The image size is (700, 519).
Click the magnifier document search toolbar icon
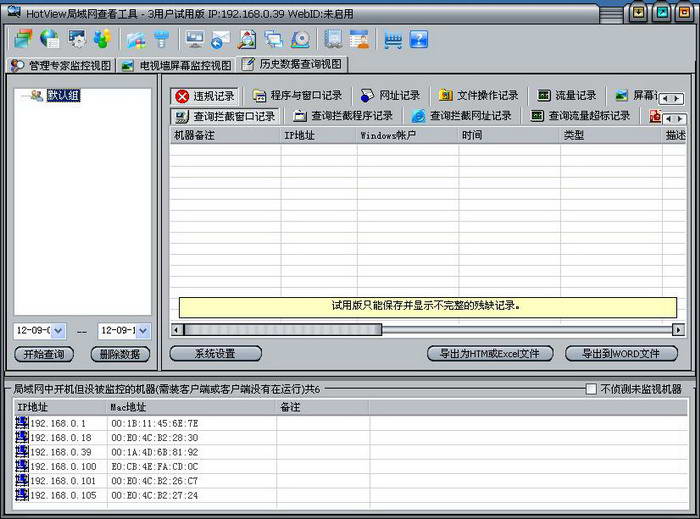pos(247,39)
